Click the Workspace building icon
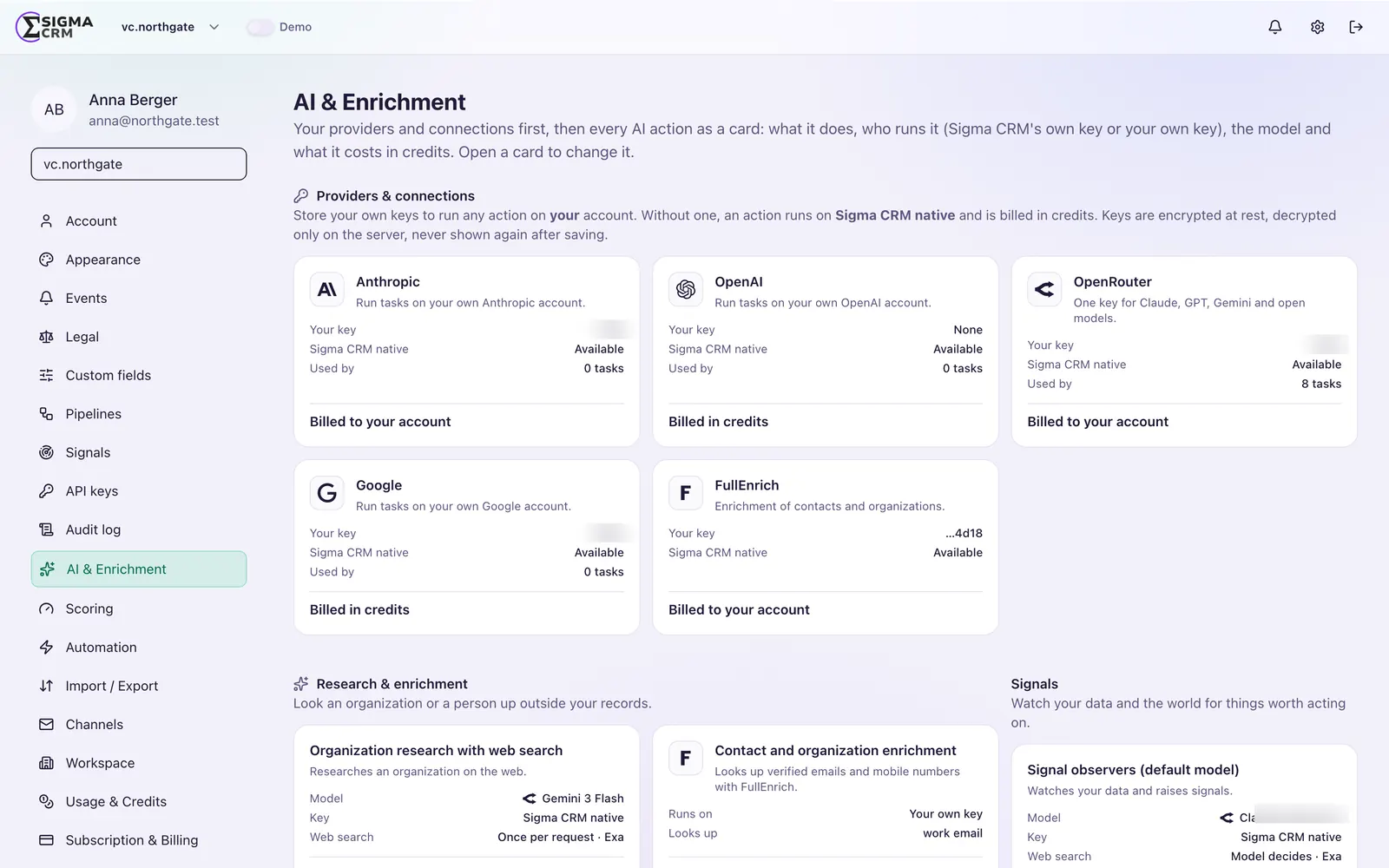This screenshot has width=1389, height=868. point(46,763)
